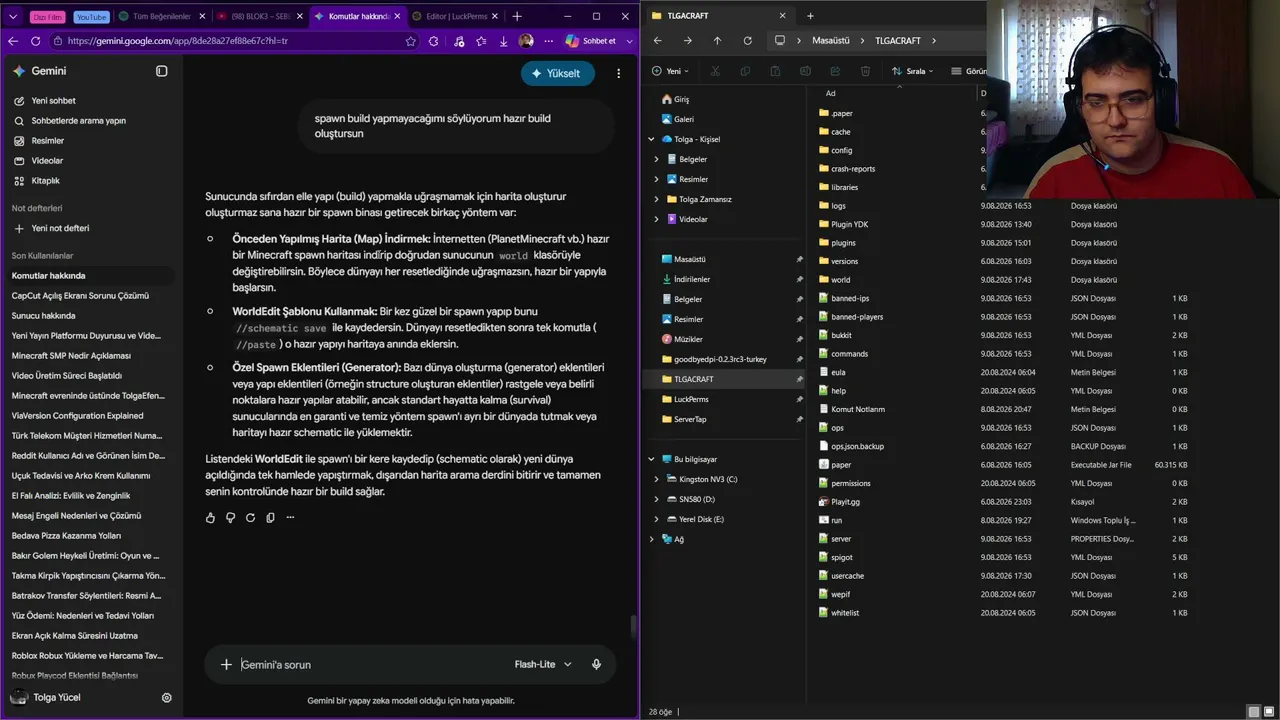Click the Delete trash icon in File Explorer
This screenshot has height=720, width=1280.
[865, 71]
